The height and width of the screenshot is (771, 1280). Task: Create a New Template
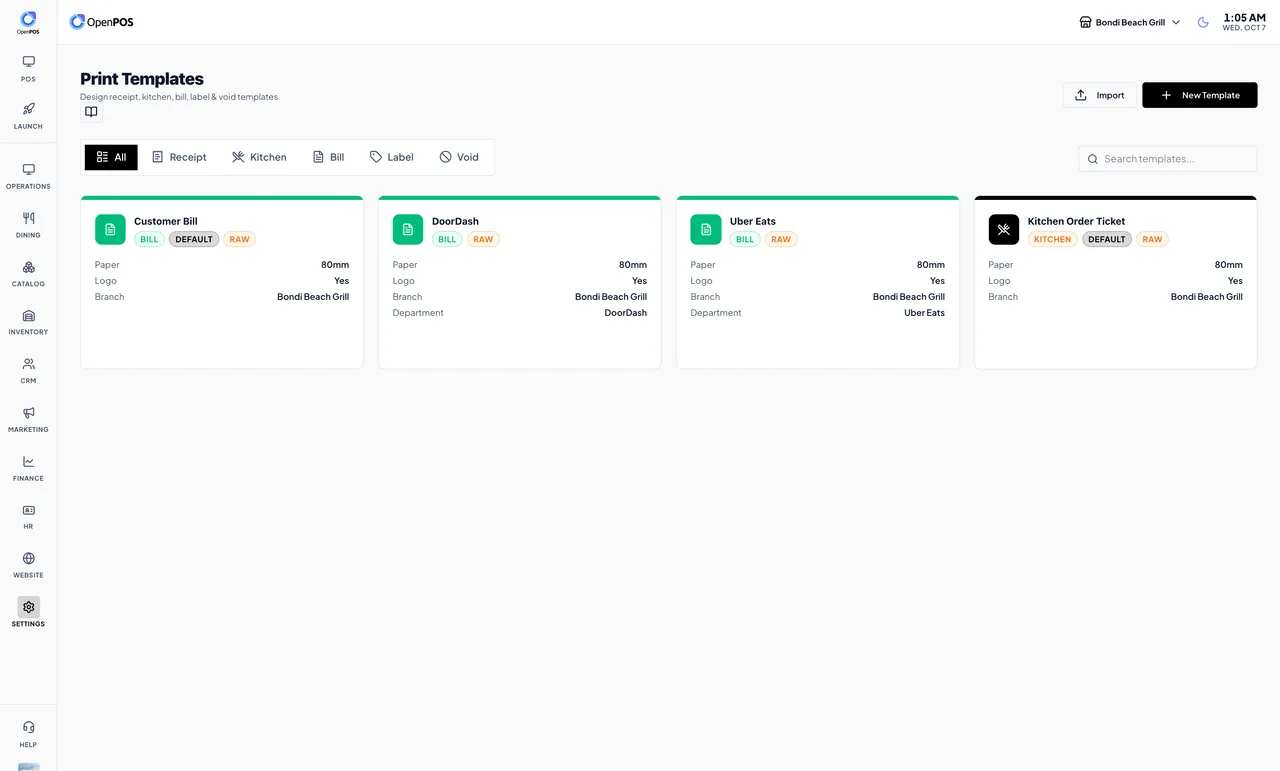pyautogui.click(x=1199, y=95)
